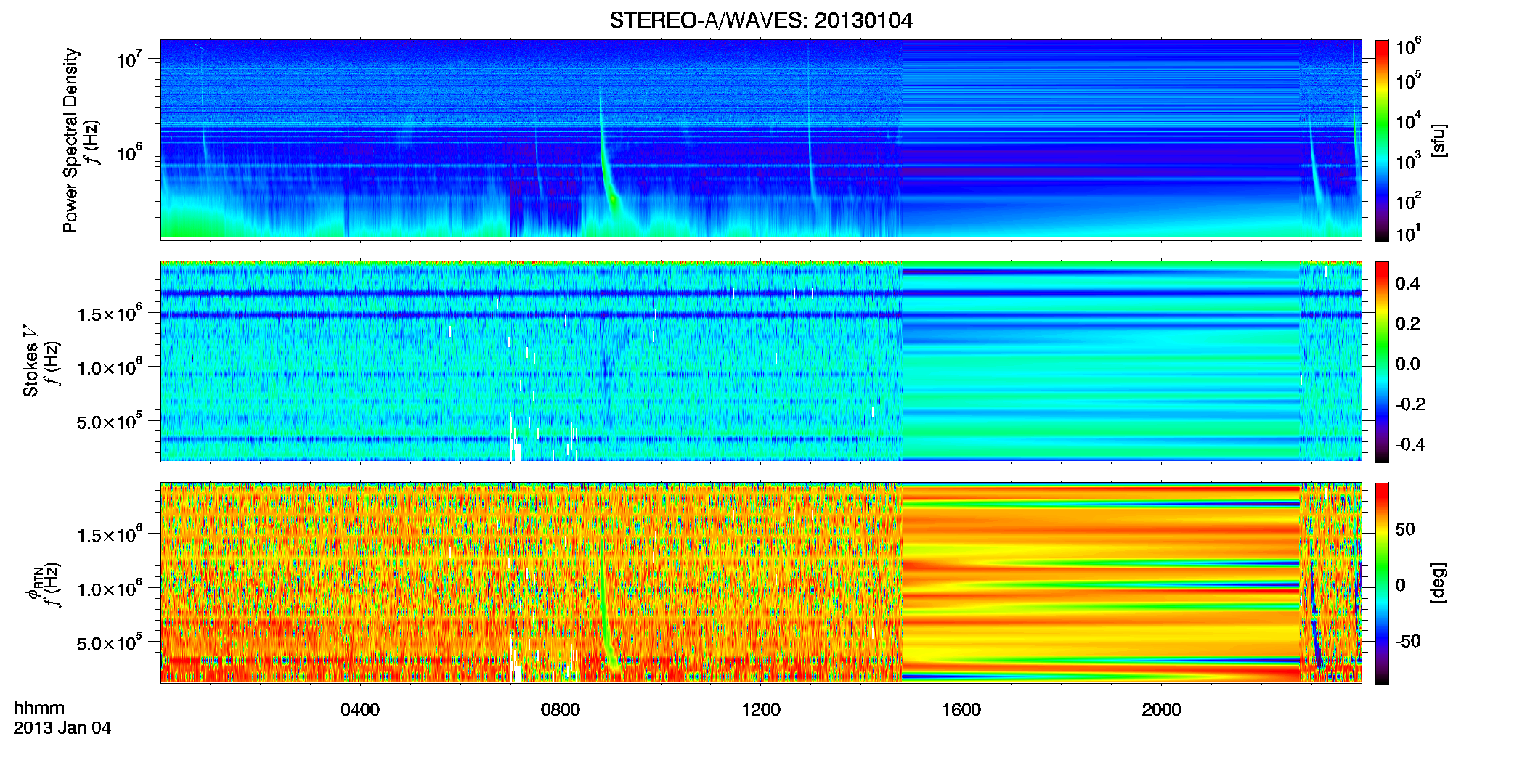Click the "Stokes V" axis label
Viewport: 1522px width, 784px height.
point(30,361)
